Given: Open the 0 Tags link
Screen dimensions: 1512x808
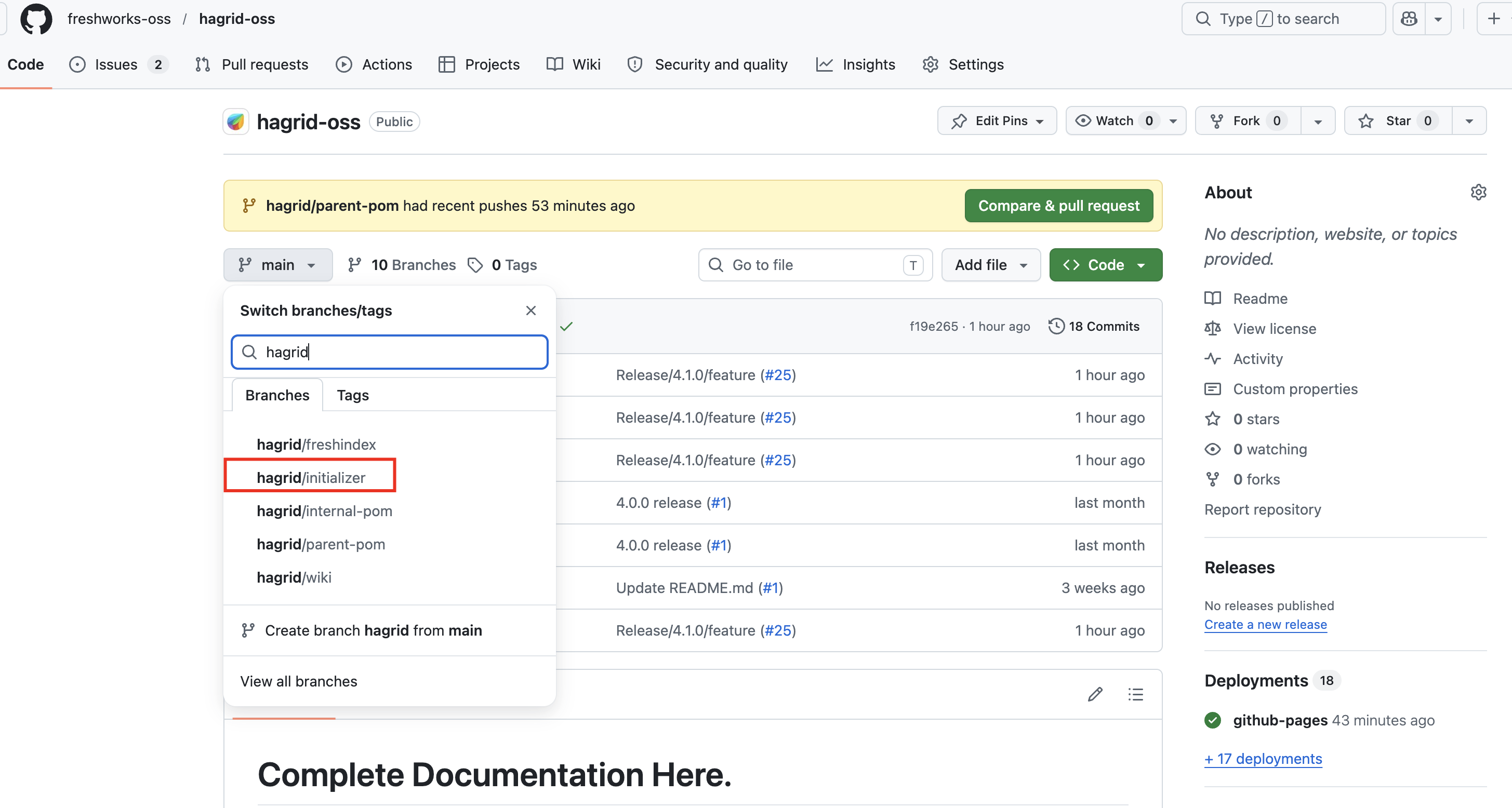Looking at the screenshot, I should [x=502, y=265].
